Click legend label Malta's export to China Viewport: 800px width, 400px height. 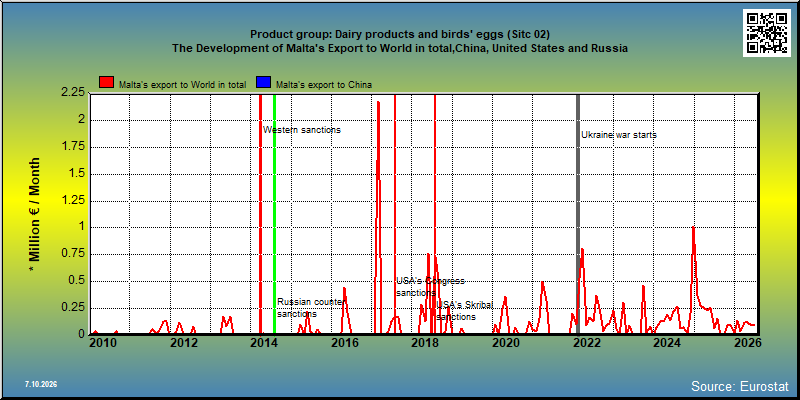tap(324, 85)
